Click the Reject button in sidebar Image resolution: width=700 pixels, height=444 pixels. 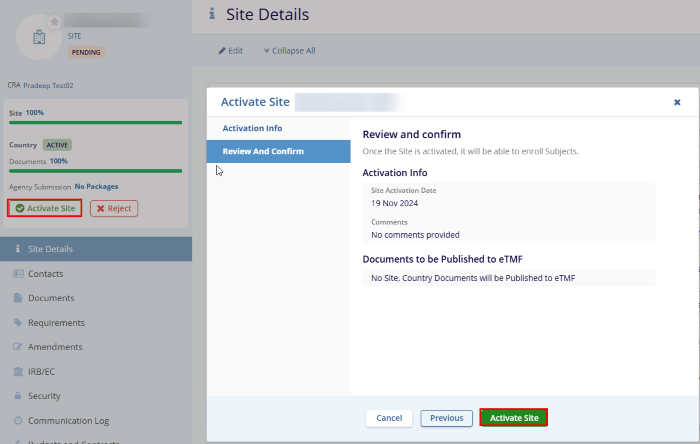[x=114, y=208]
